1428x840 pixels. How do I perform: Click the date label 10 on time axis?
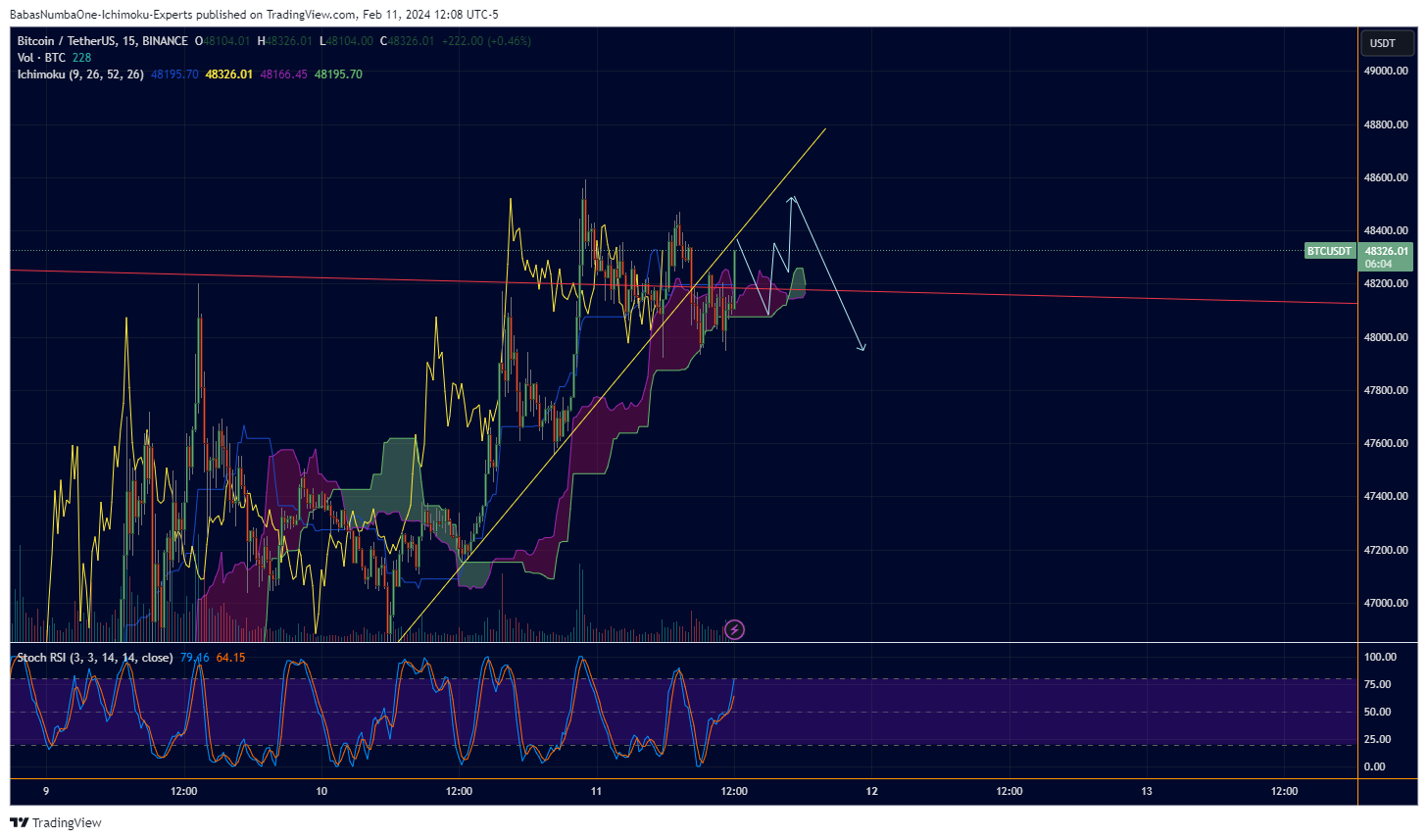[321, 791]
